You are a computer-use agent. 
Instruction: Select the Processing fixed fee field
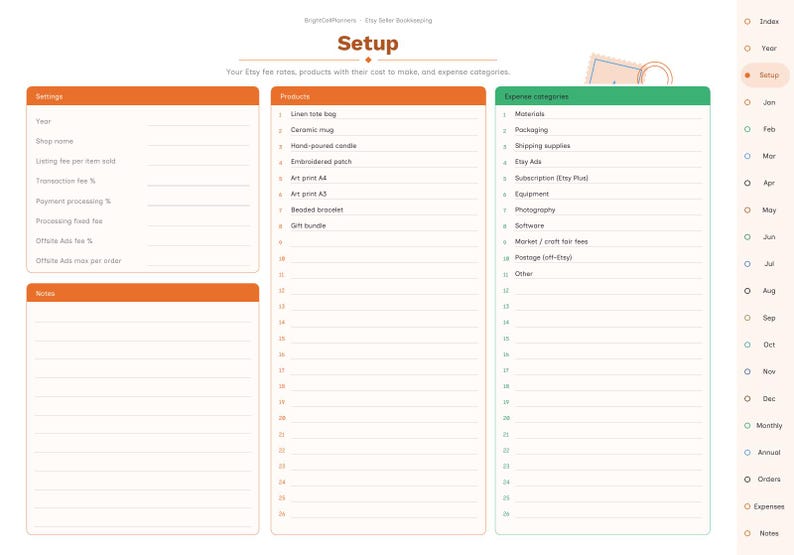[198, 220]
